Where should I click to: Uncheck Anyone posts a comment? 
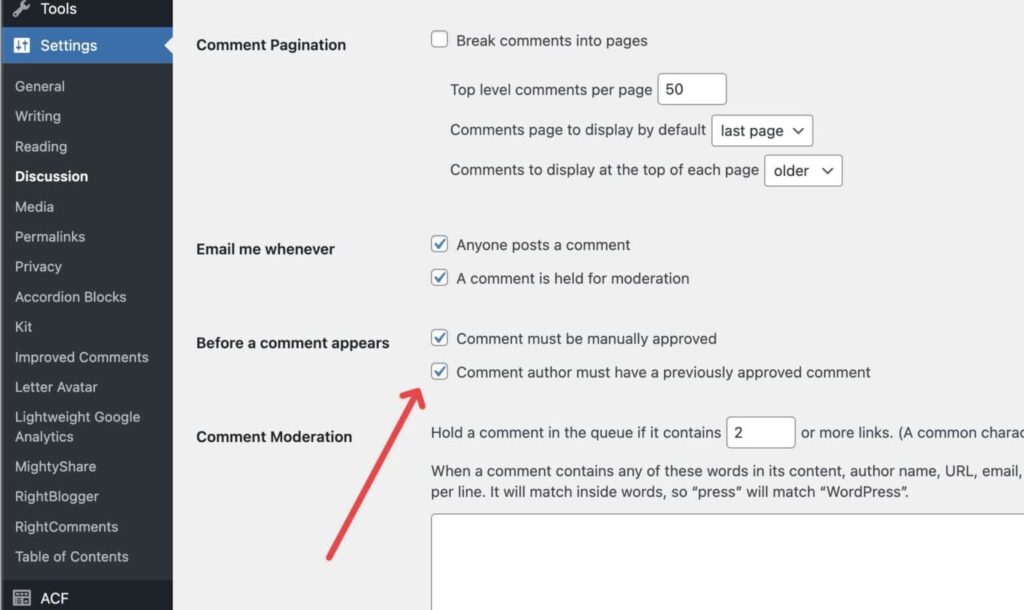click(x=439, y=244)
